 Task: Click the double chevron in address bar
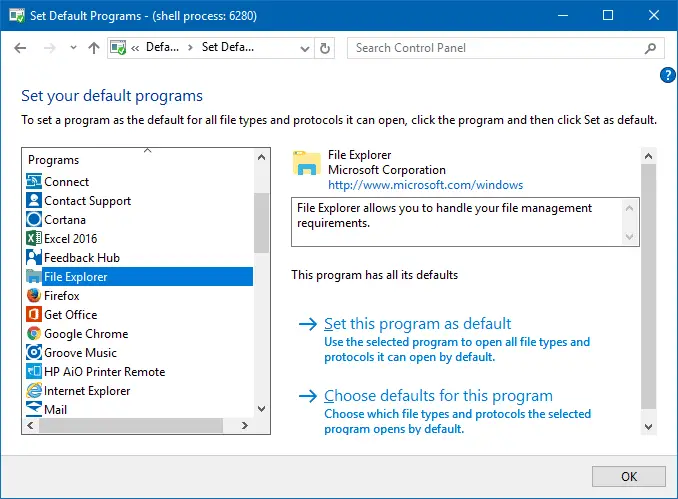point(135,48)
